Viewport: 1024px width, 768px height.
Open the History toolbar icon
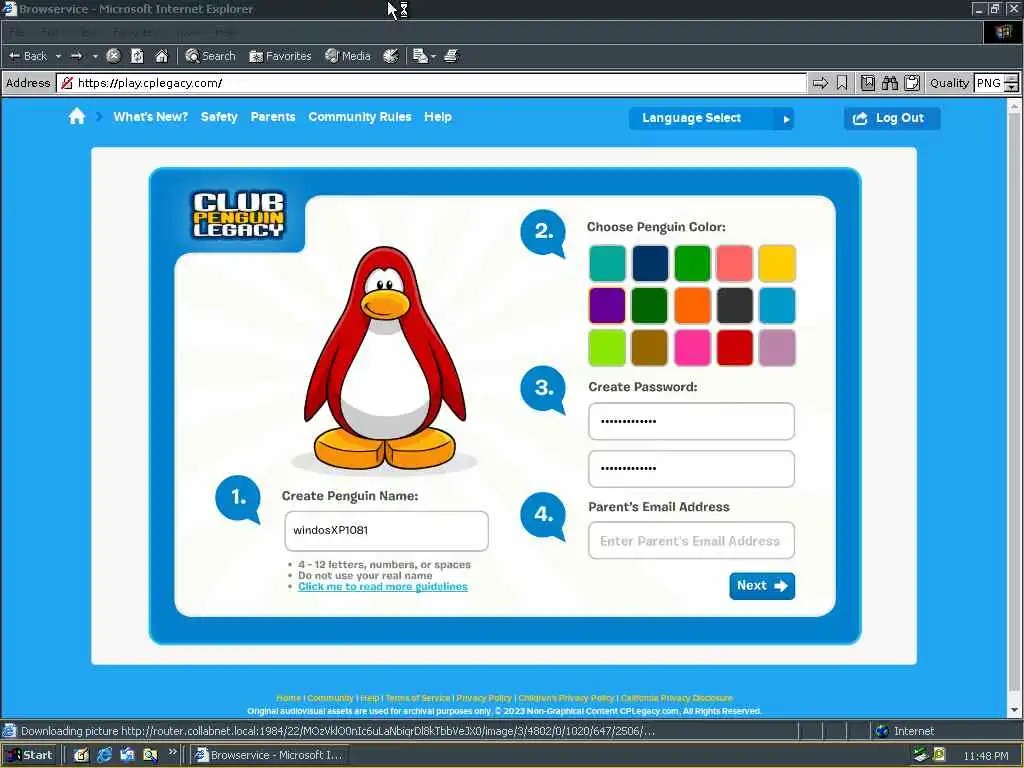coord(391,56)
